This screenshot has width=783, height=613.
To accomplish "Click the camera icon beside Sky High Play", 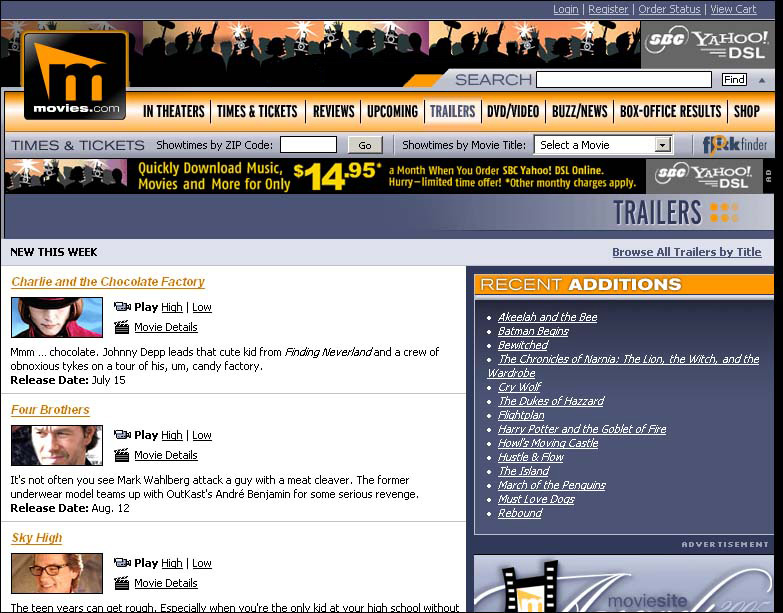I will [x=122, y=563].
